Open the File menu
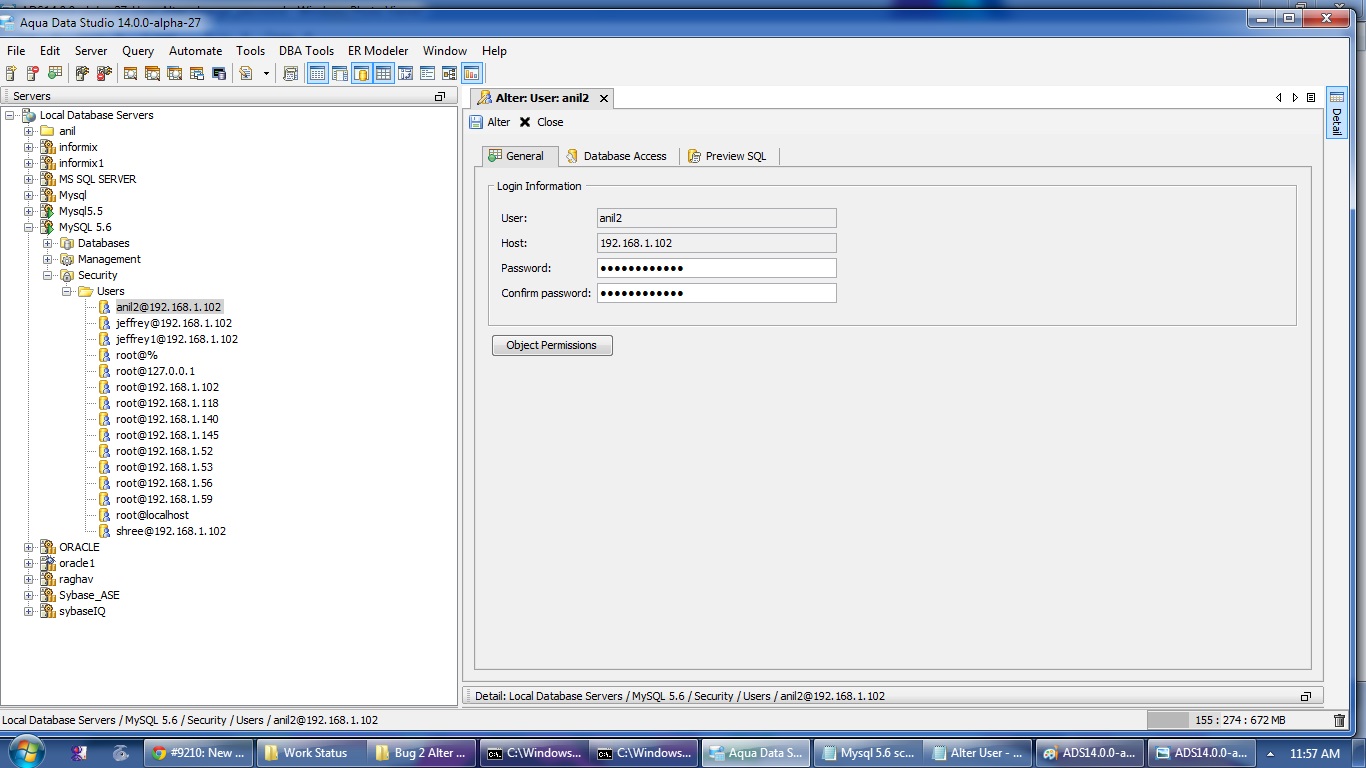 pyautogui.click(x=16, y=51)
